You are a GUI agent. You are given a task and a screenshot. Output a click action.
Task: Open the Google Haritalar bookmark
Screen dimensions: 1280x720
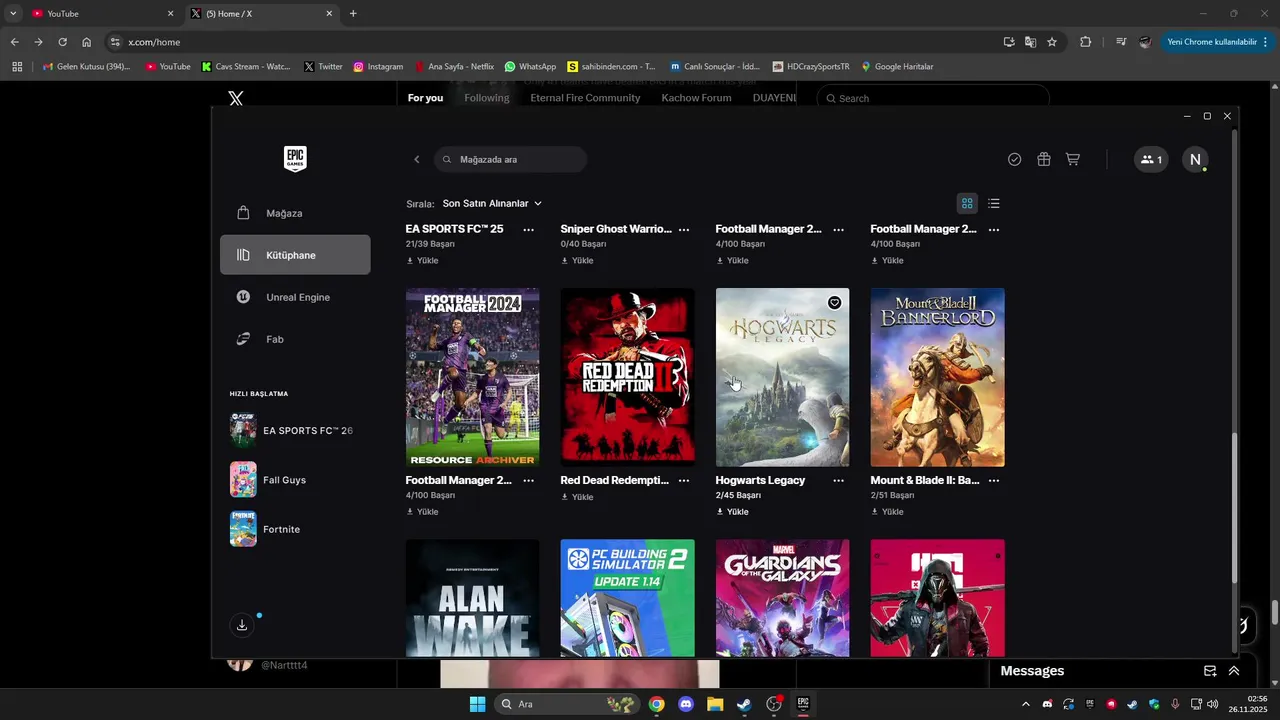coord(897,67)
